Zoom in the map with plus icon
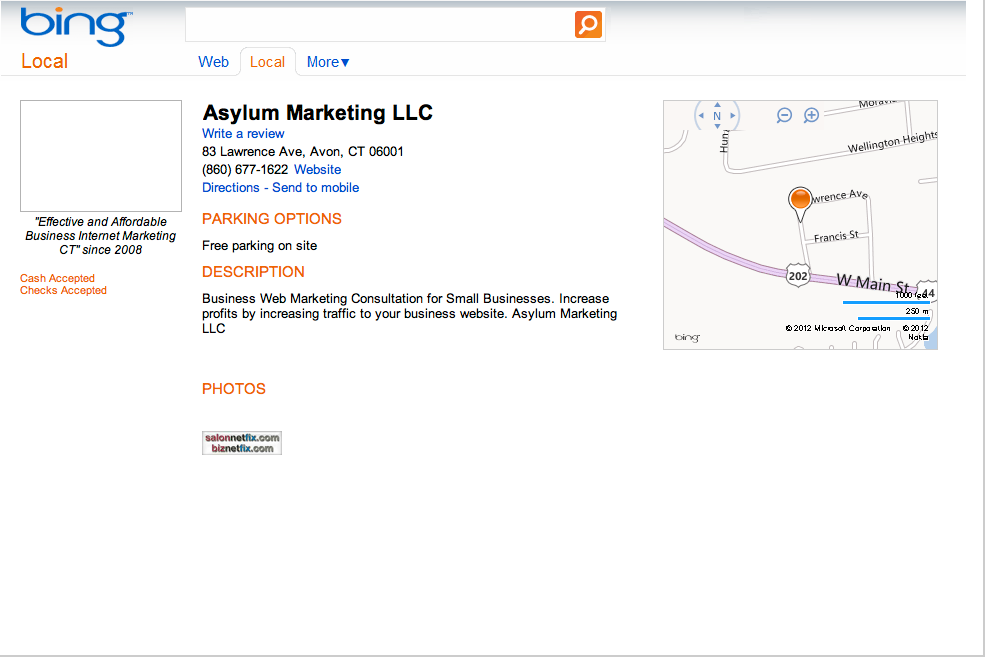 (x=812, y=115)
